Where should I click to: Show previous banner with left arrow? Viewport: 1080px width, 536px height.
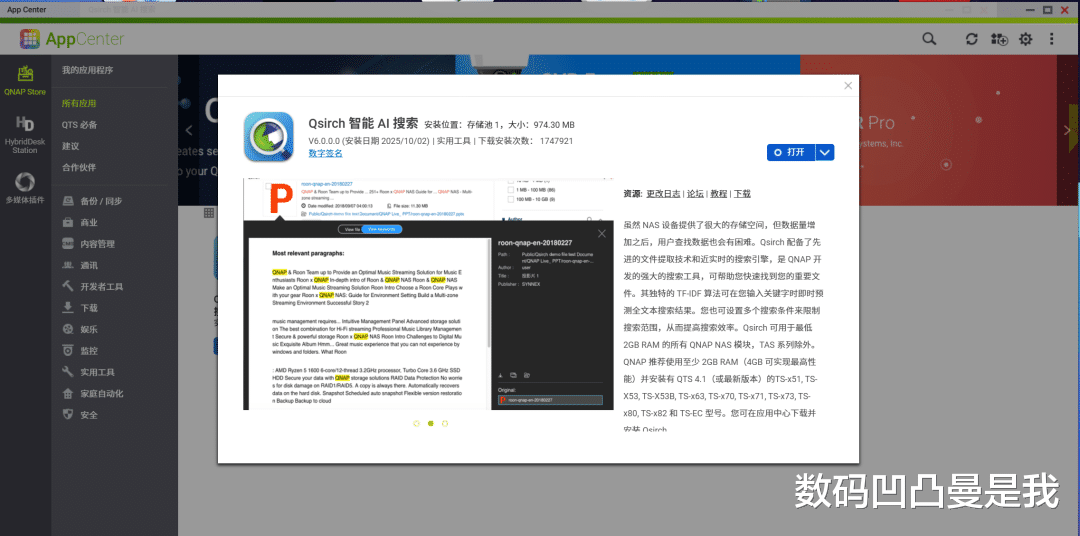coord(189,130)
